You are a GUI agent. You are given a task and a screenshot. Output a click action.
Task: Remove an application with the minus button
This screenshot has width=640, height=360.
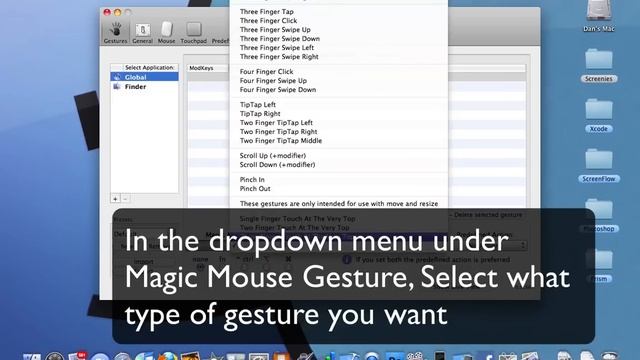[x=125, y=199]
